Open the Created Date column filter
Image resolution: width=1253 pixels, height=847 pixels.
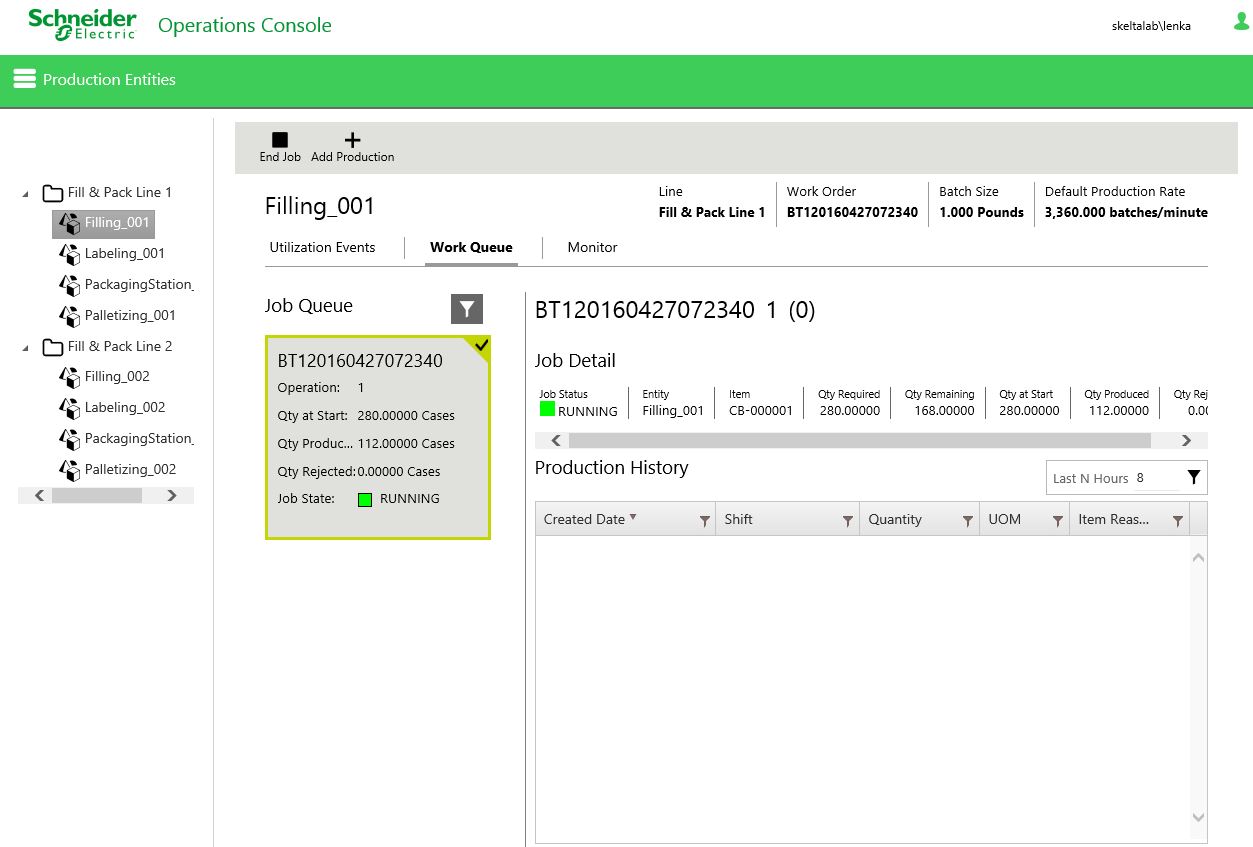[704, 521]
